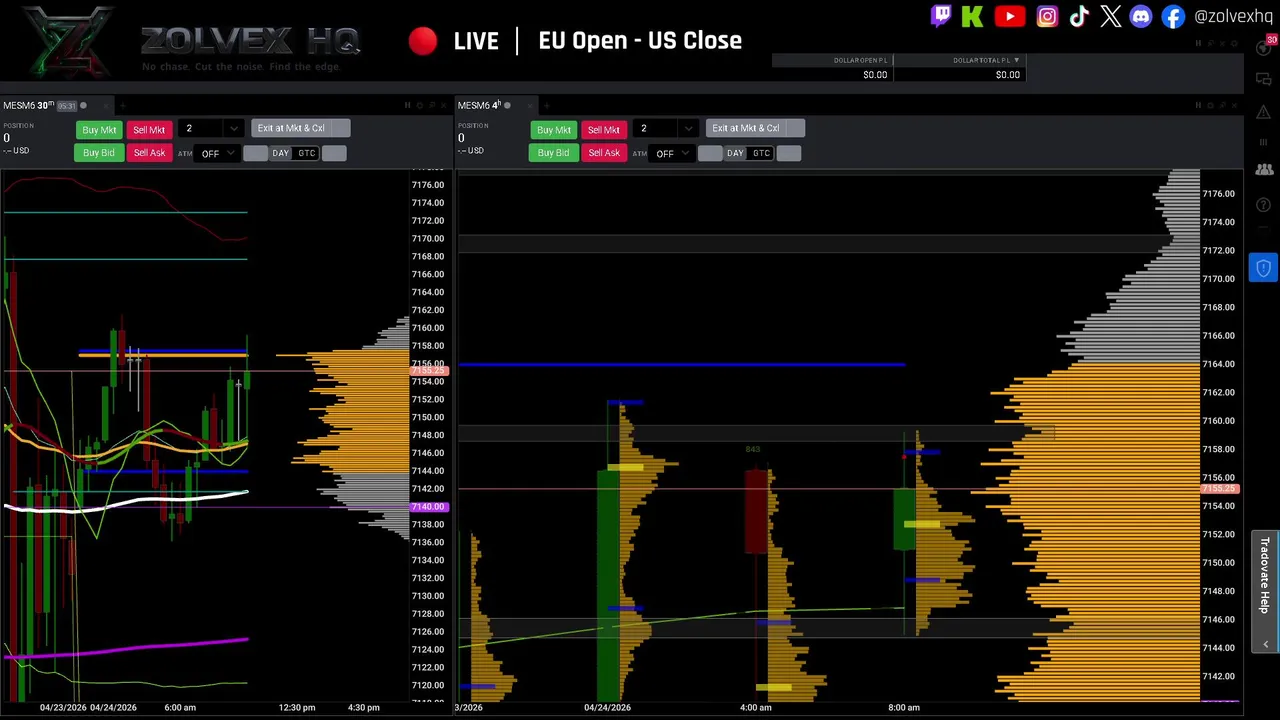
Task: Open the settings gear of the top account panel
Action: pyautogui.click(x=1234, y=44)
